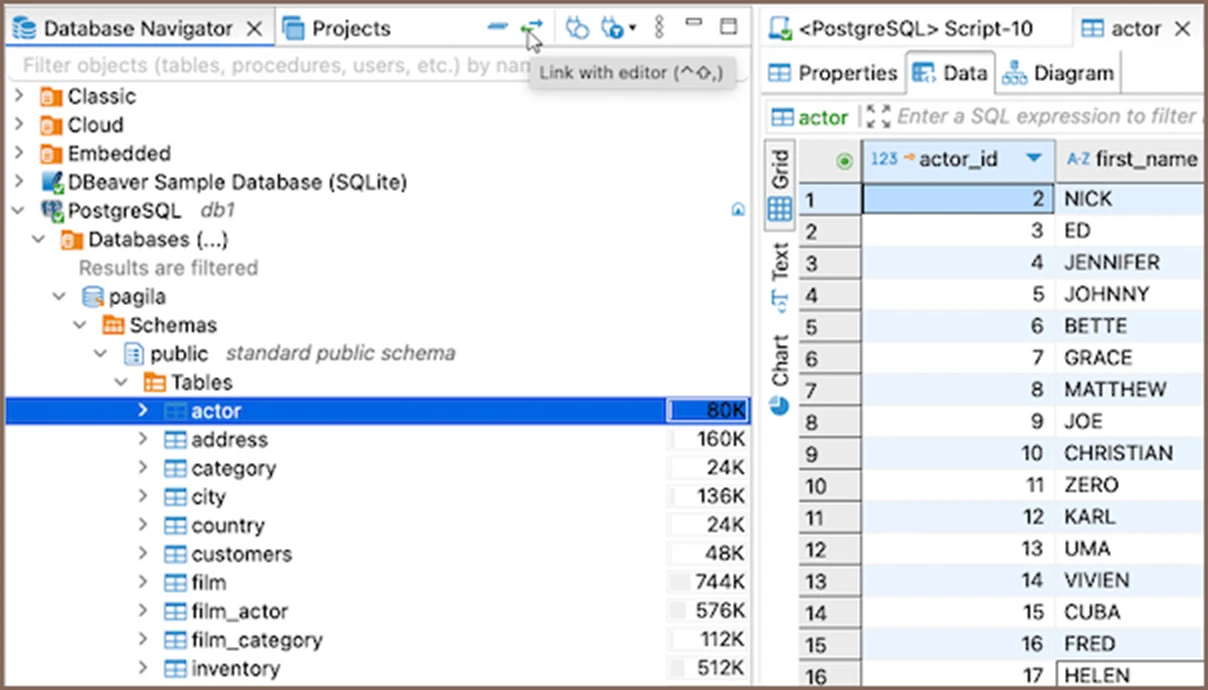Open the PostgreSQL Script-10 editor tab
The width and height of the screenshot is (1208, 690).
pyautogui.click(x=914, y=28)
